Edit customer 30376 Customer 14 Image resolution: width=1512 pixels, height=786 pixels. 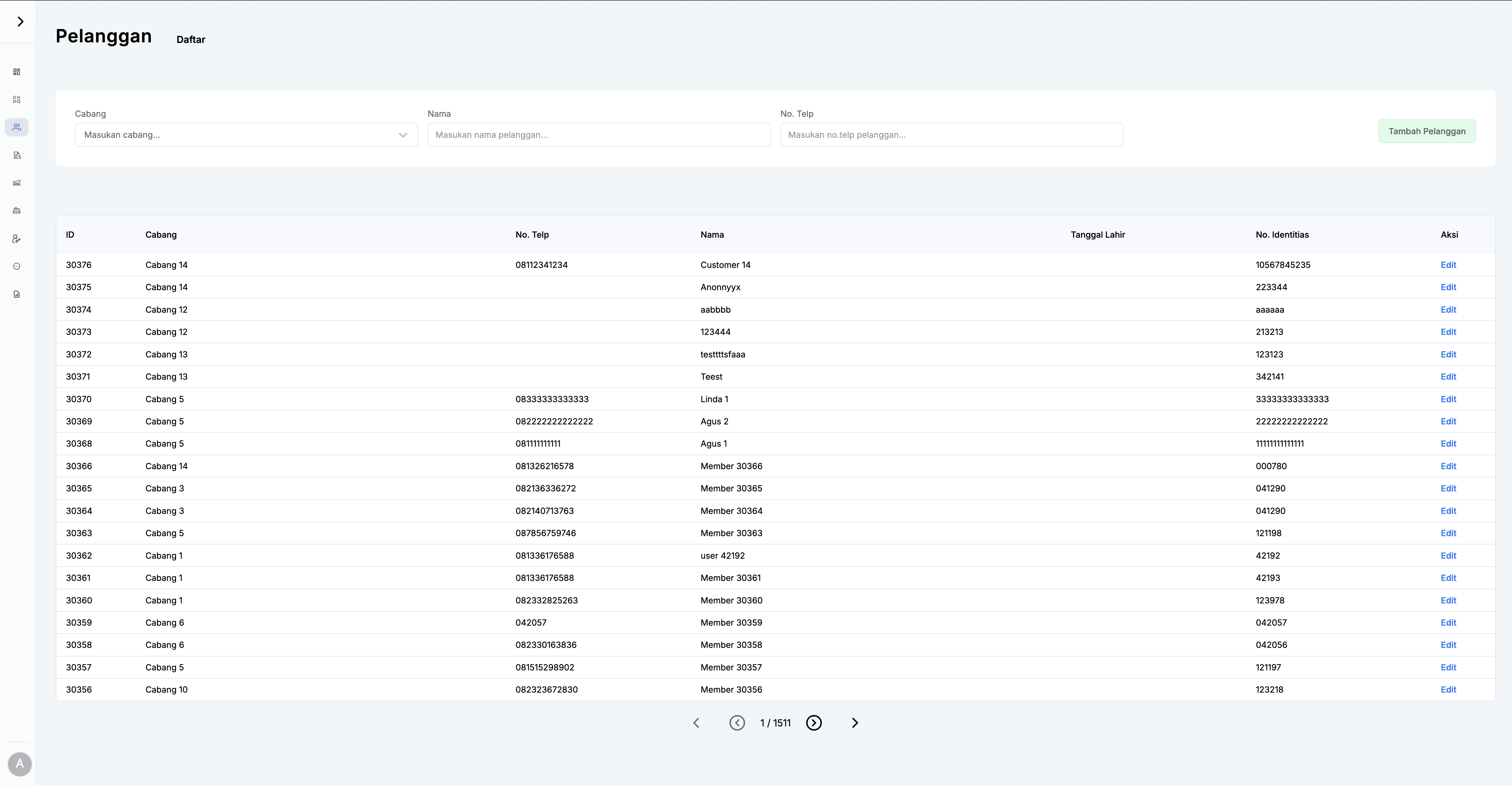tap(1448, 265)
